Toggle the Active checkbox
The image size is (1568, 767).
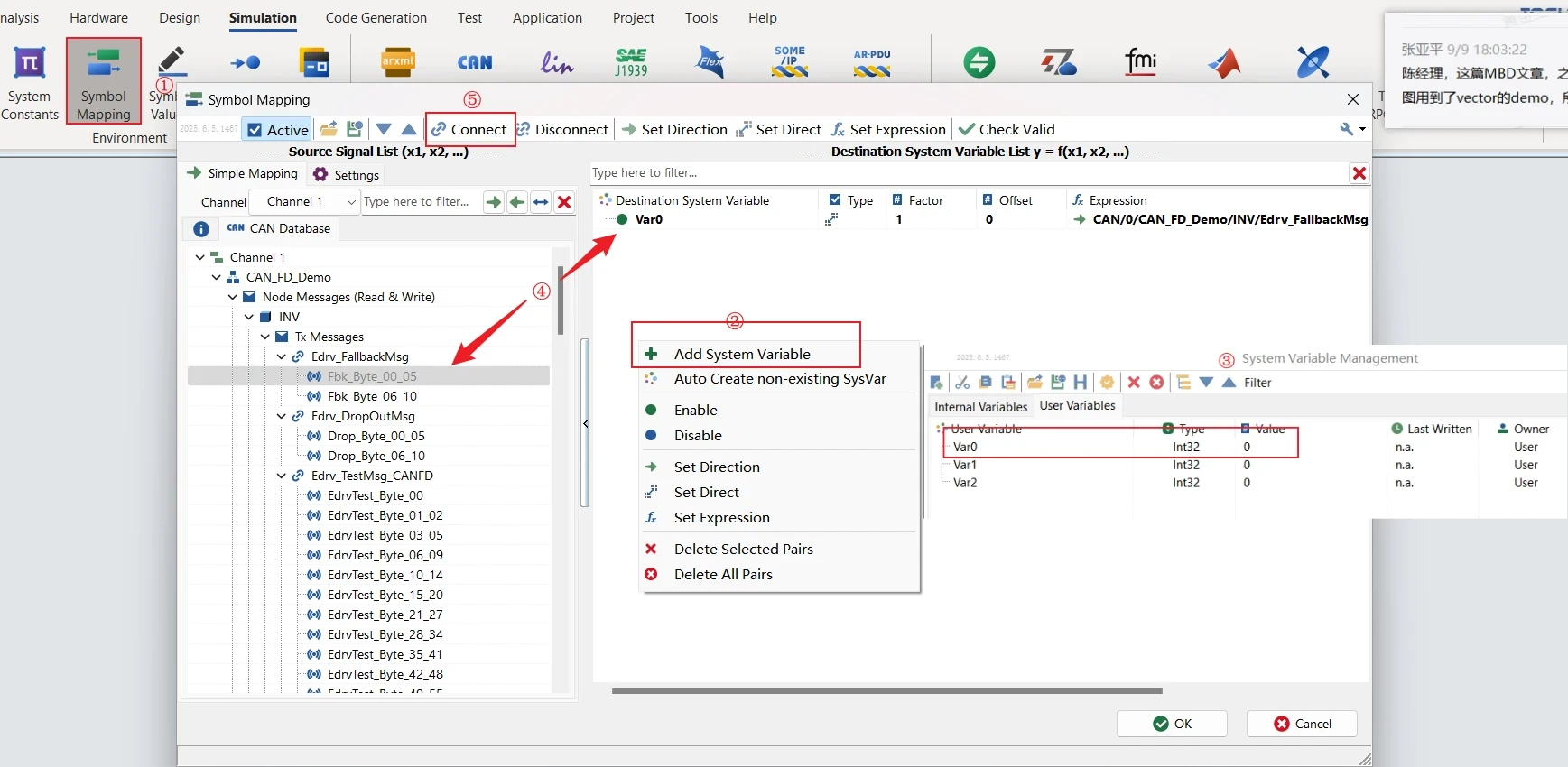(x=255, y=130)
